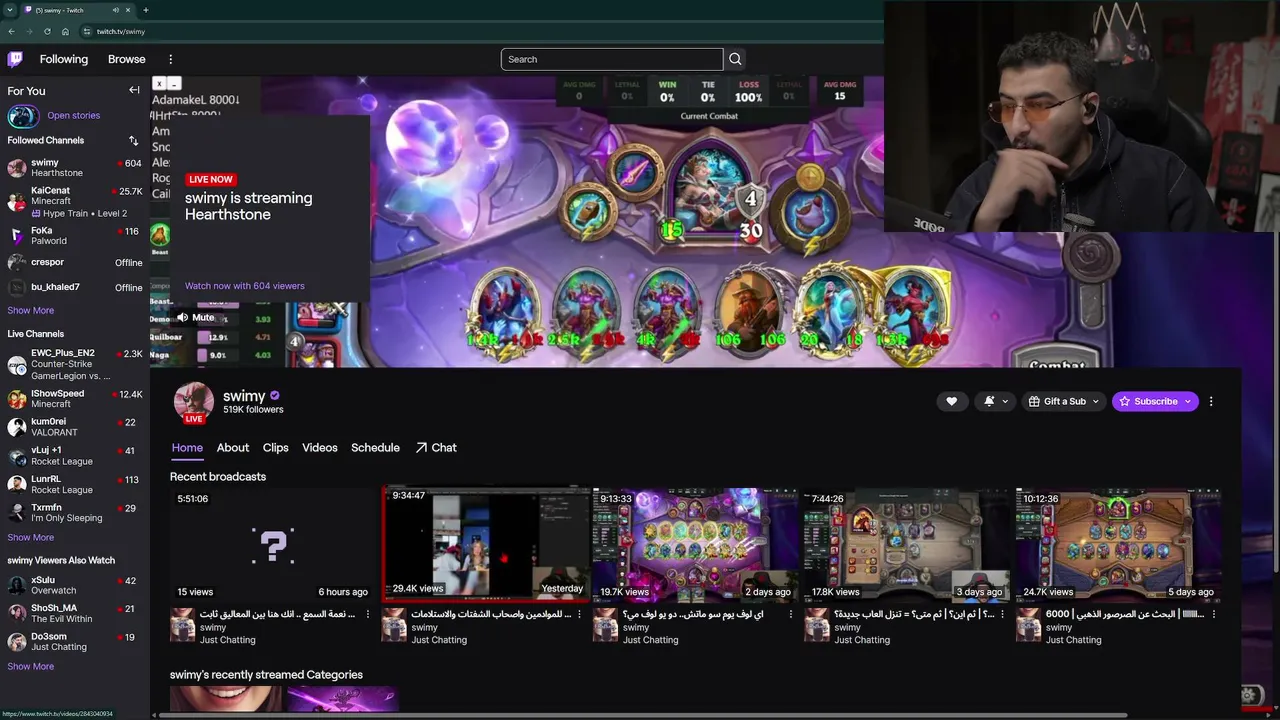Switch to the Home channel tab
Screen dimensions: 1280x720
(187, 448)
